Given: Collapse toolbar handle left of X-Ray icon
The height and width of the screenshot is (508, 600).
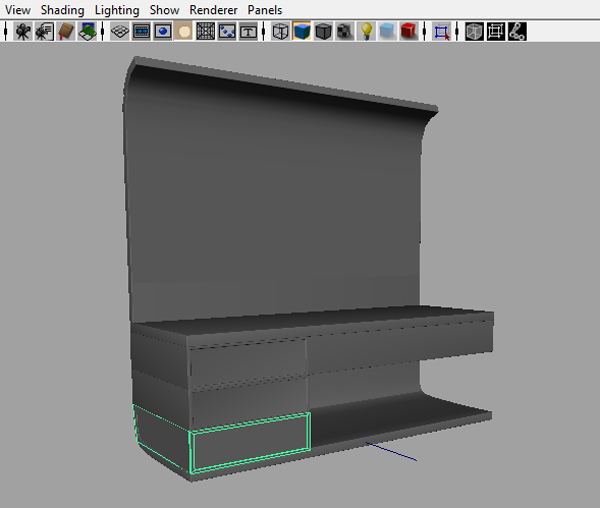Looking at the screenshot, I should click(457, 31).
